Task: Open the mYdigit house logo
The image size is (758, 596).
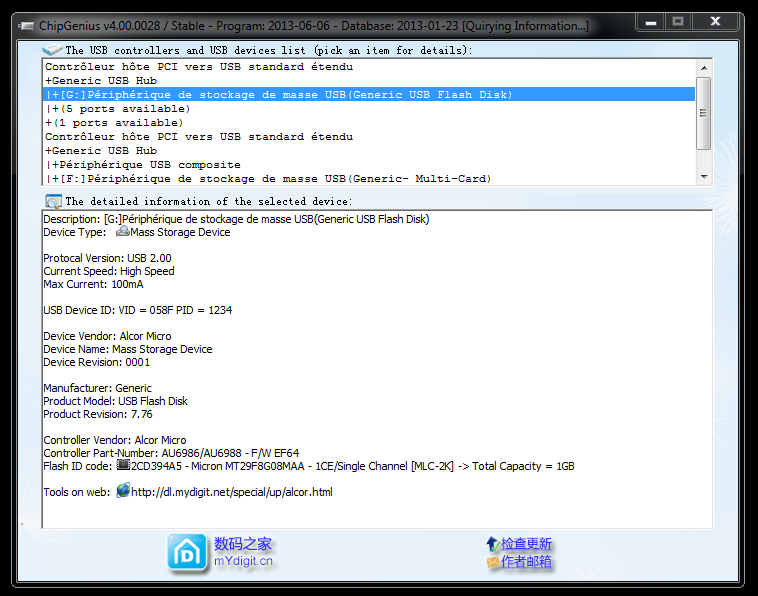Action: [x=187, y=553]
